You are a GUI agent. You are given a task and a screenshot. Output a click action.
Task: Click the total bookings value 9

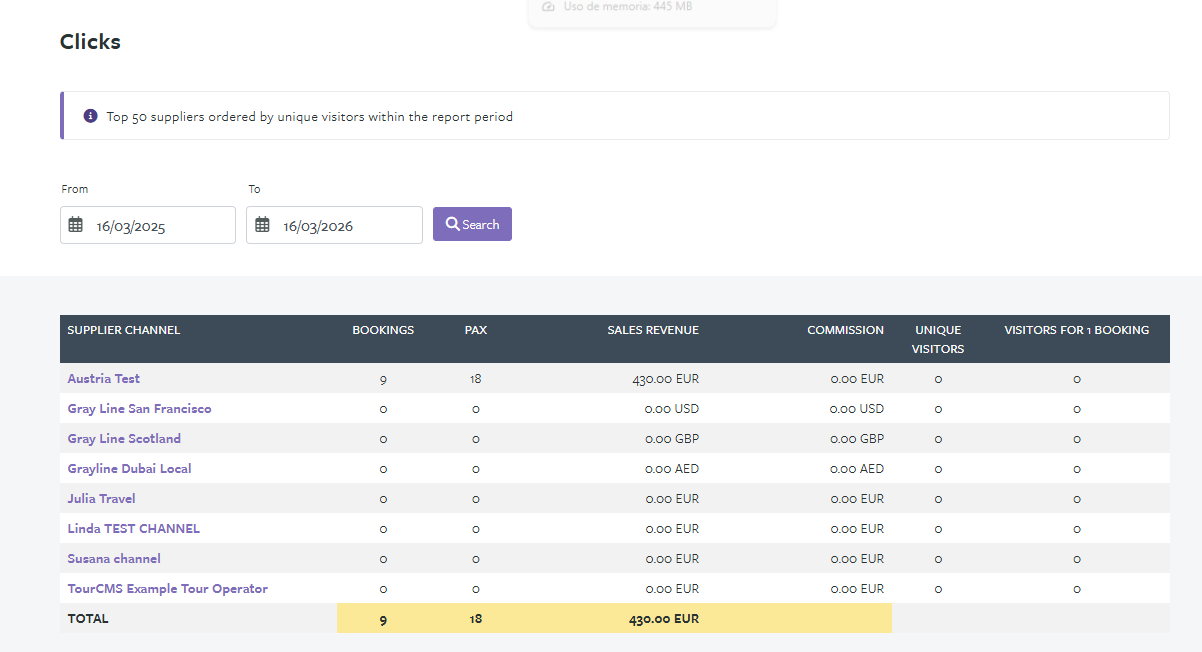click(383, 620)
